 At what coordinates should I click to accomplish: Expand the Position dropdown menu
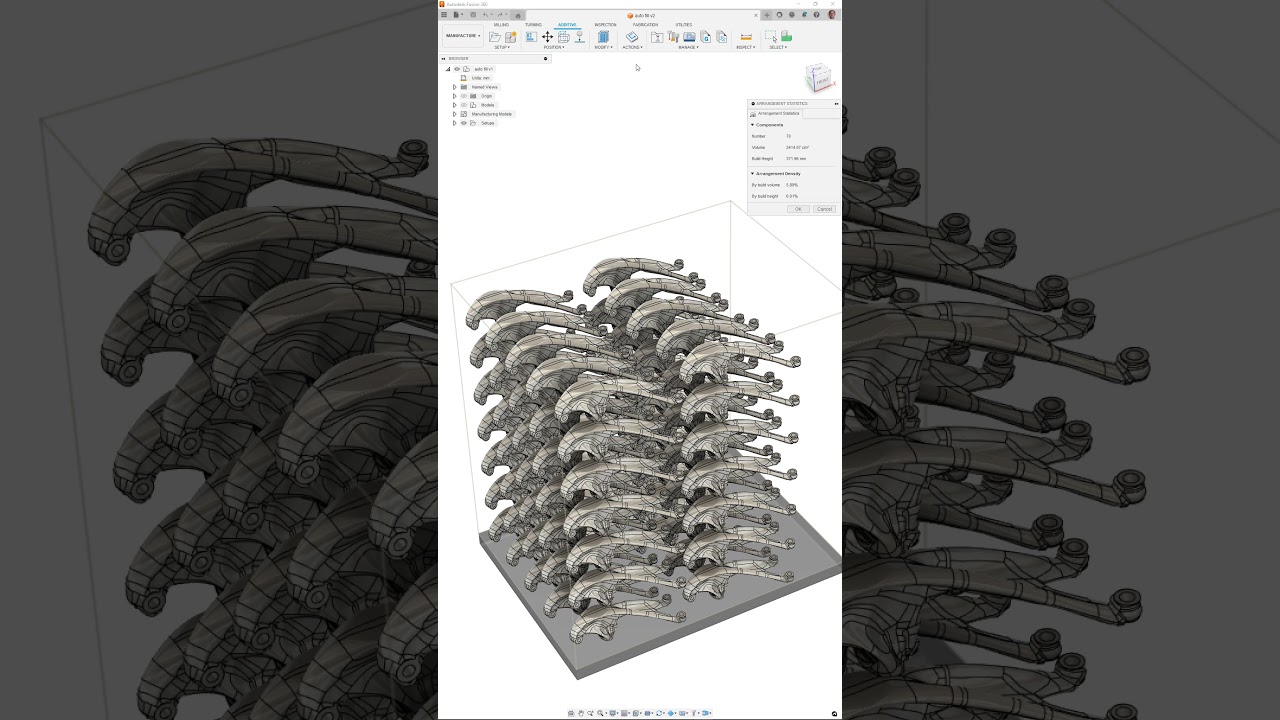pyautogui.click(x=554, y=47)
